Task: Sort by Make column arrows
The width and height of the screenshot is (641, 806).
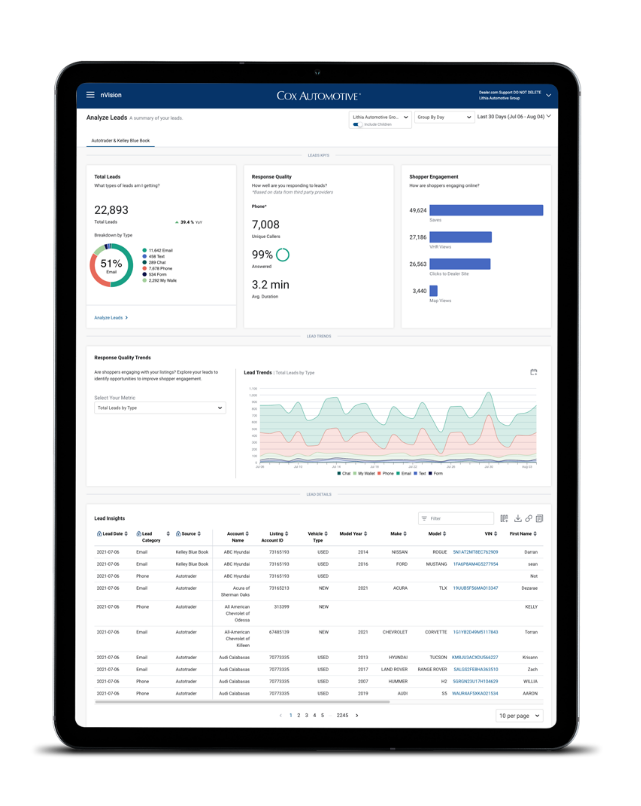Action: [405, 534]
